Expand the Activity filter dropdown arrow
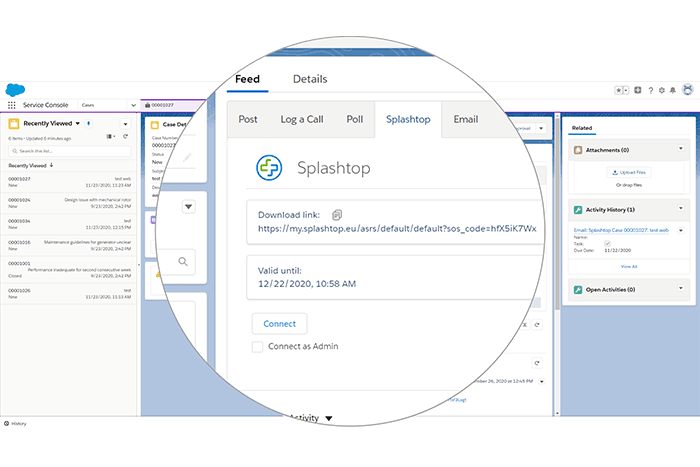700x467 pixels. 329,419
